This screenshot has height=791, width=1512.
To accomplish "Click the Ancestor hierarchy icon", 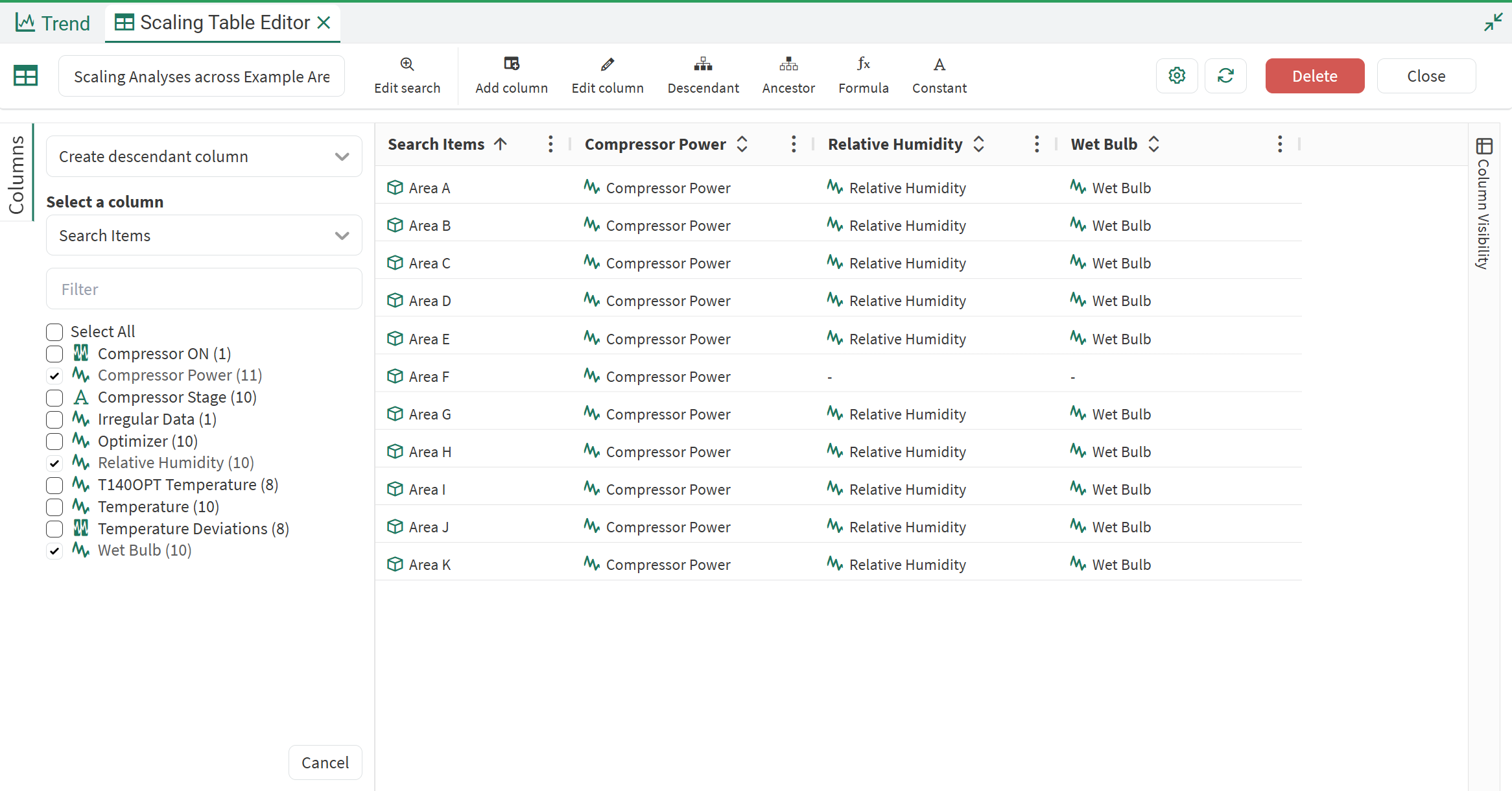I will [x=788, y=64].
